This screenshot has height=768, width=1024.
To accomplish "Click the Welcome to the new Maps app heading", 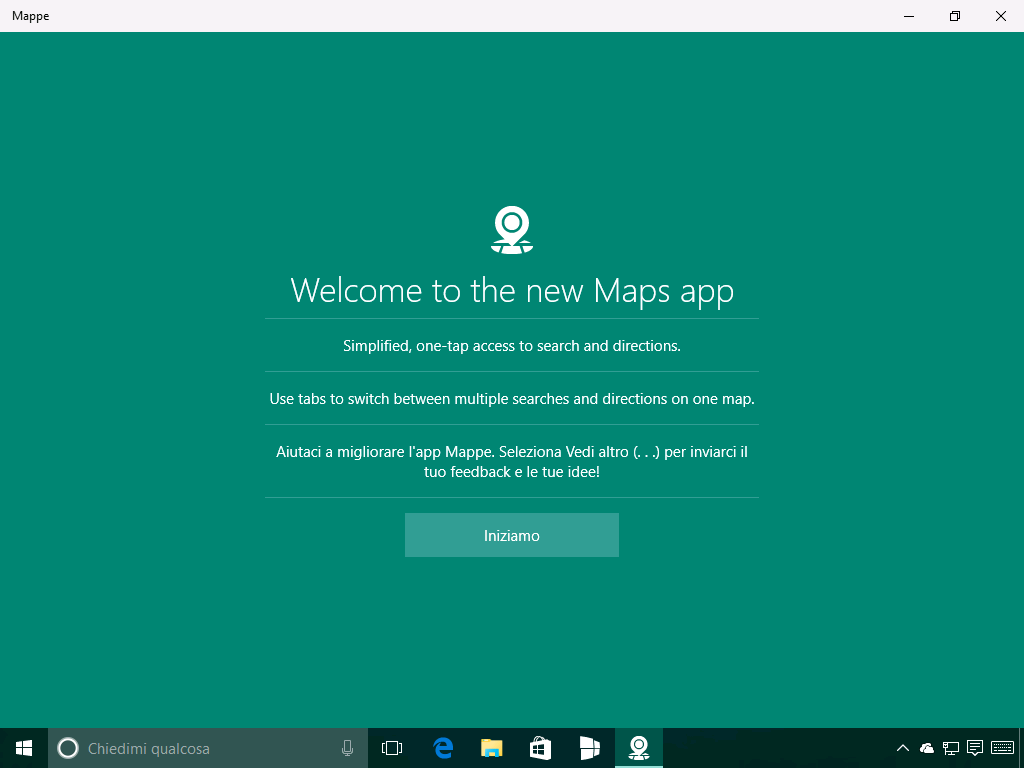I will point(512,291).
